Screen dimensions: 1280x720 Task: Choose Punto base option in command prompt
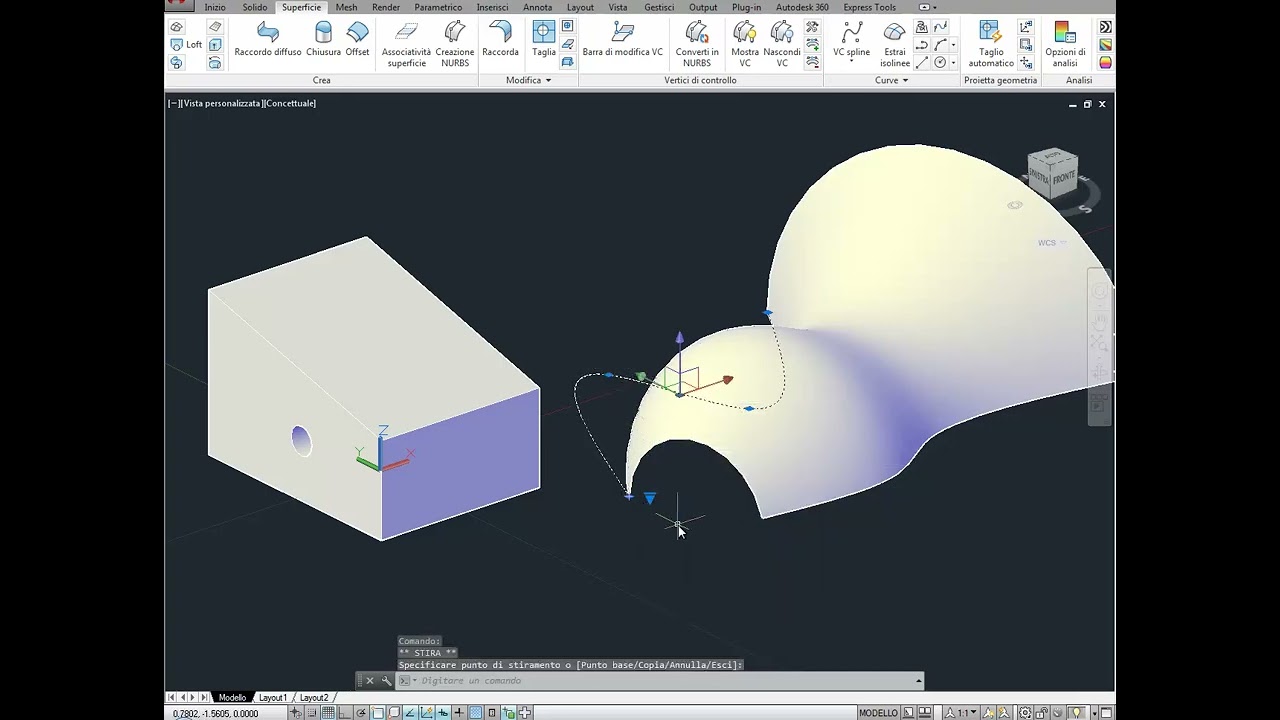[x=606, y=665]
